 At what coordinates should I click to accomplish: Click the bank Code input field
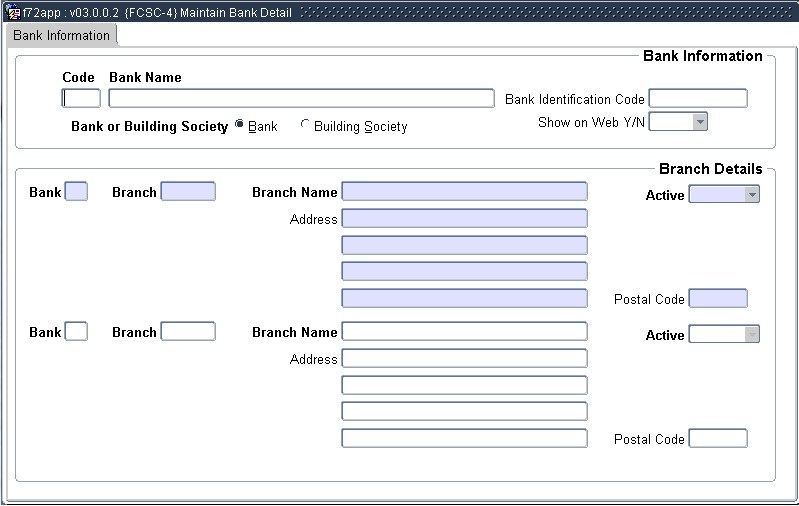[81, 98]
